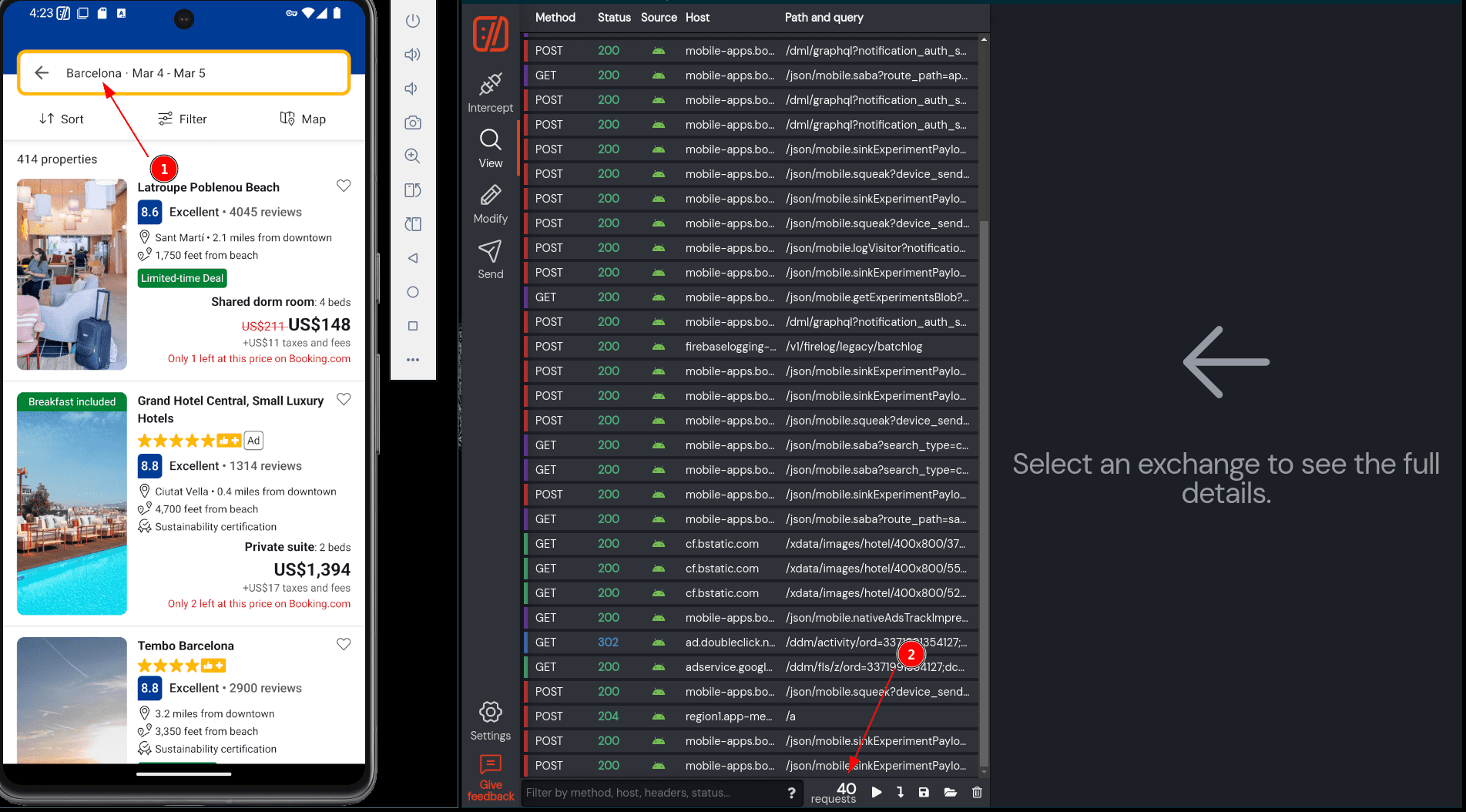
Task: Save captured requests with disk icon
Action: pos(924,792)
